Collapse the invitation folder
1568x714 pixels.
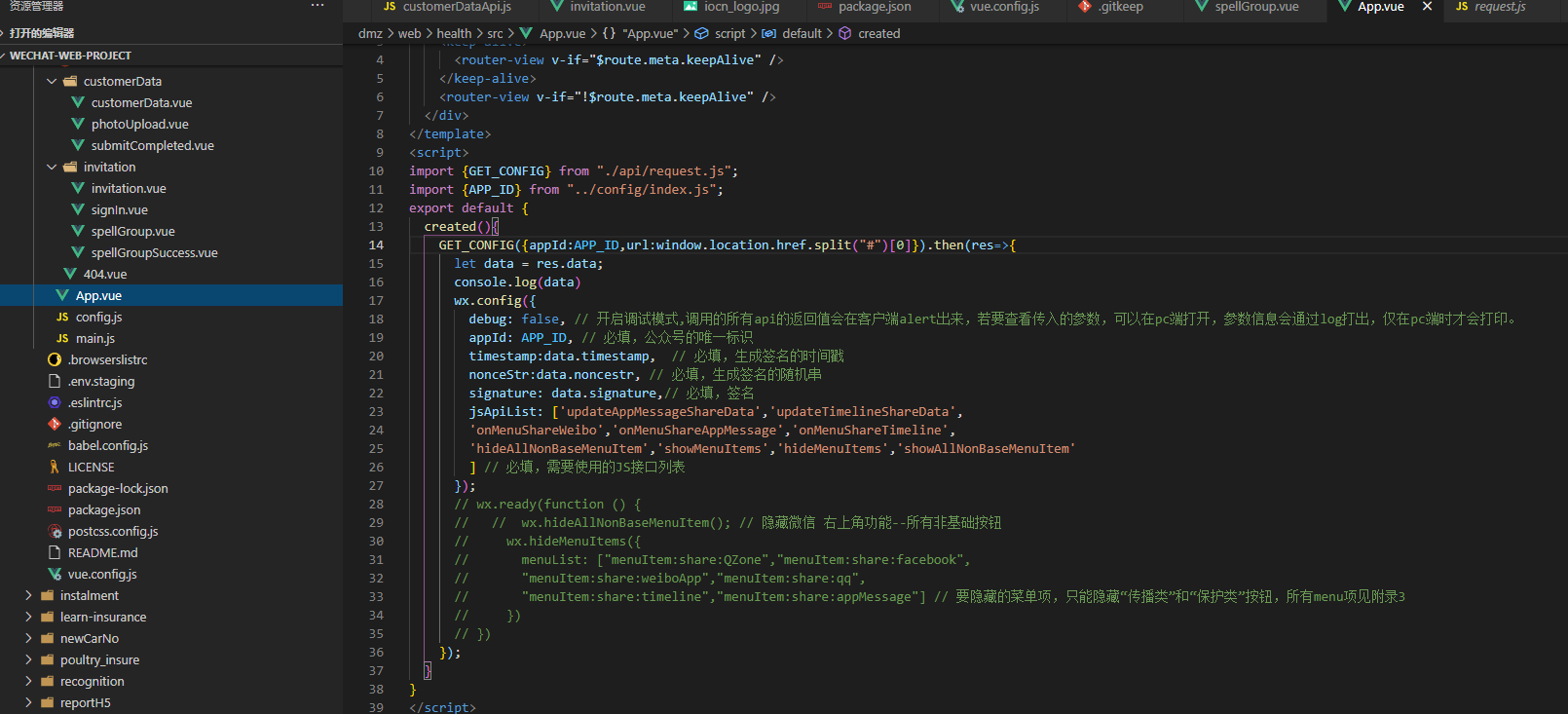52,167
